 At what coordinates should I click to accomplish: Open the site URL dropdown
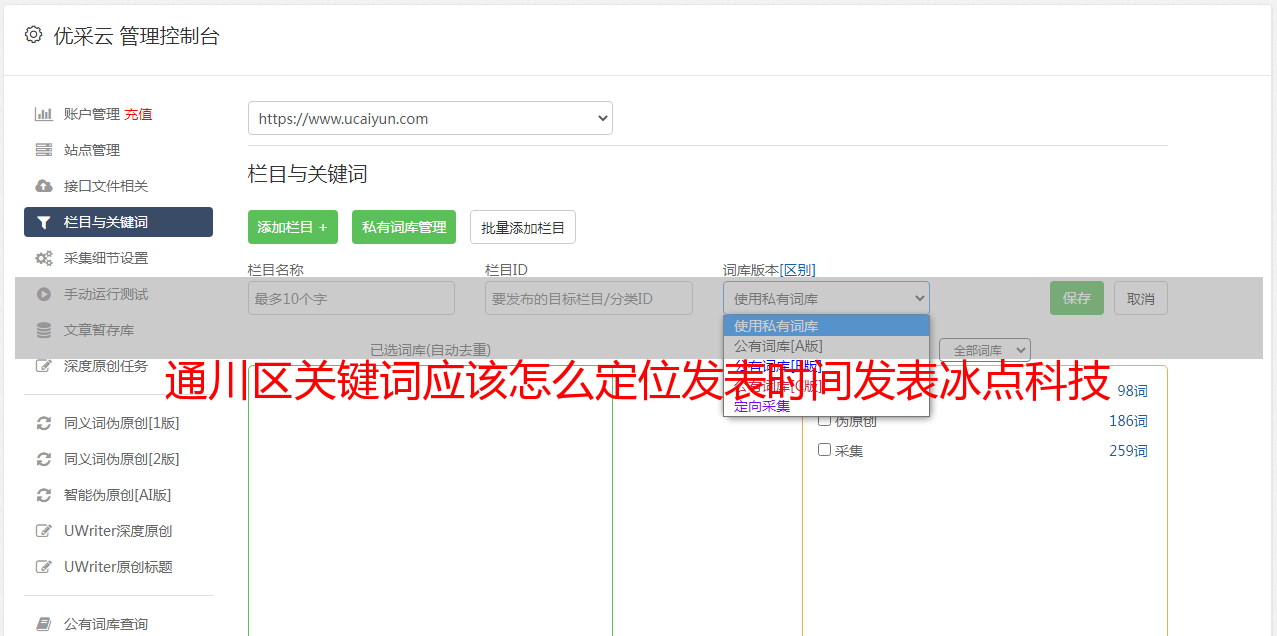coord(430,118)
